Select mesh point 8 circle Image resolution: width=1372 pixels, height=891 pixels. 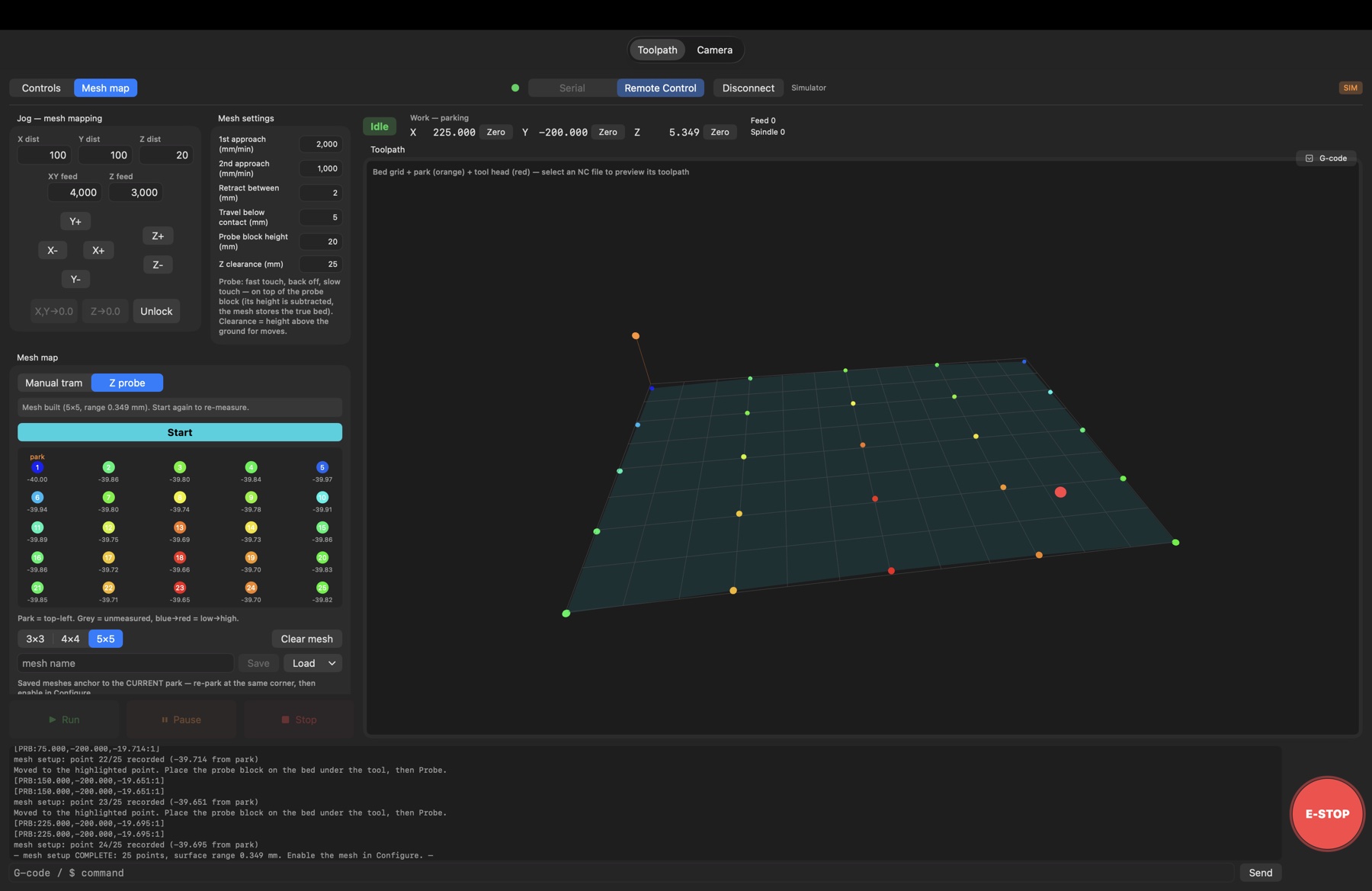(180, 497)
